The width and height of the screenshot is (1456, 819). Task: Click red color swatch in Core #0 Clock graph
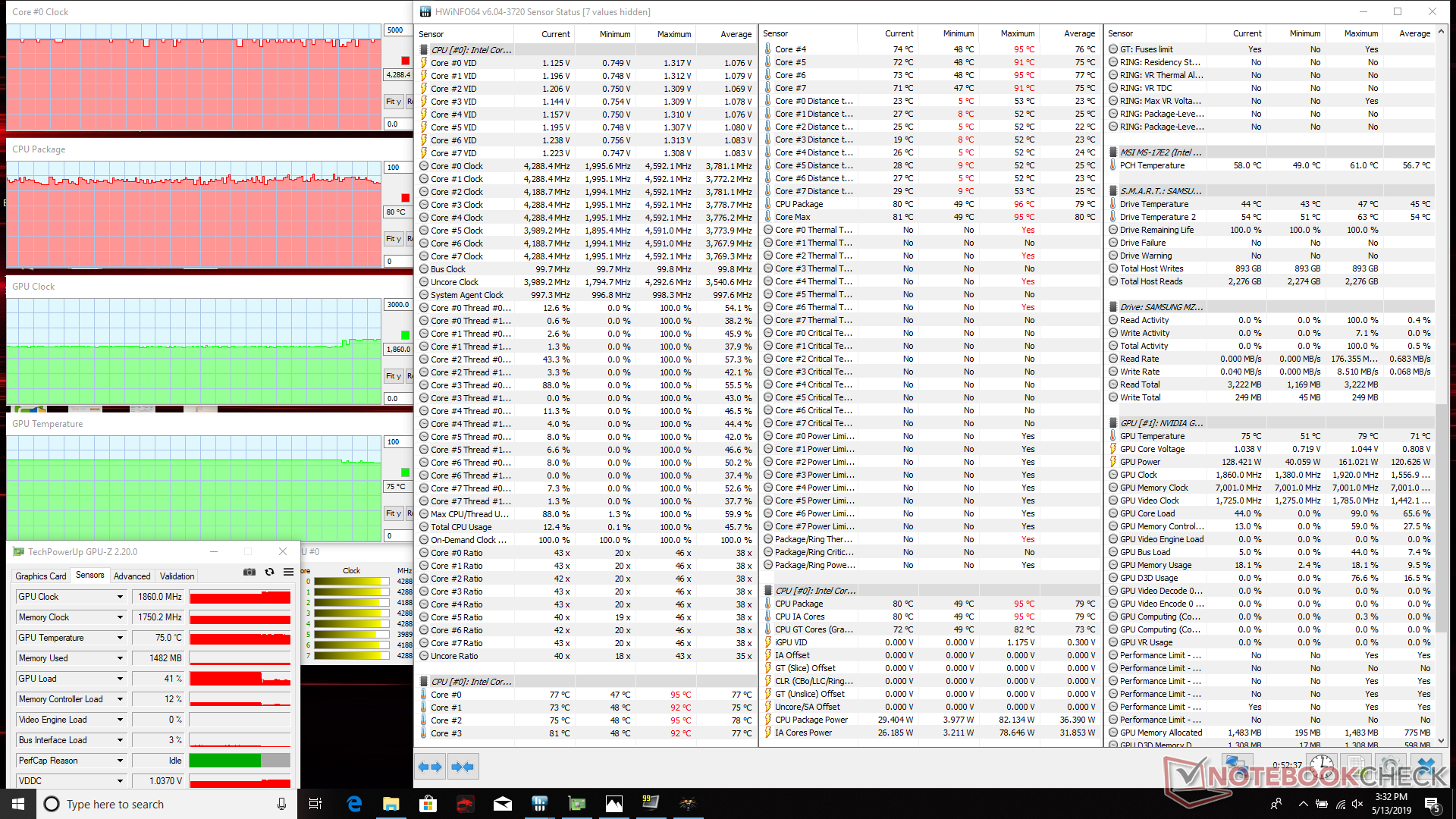[x=405, y=61]
